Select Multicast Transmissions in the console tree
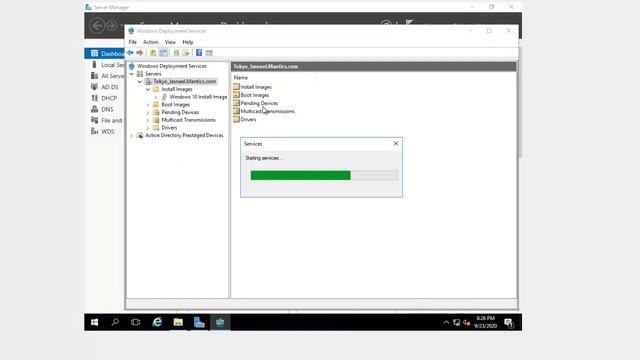This screenshot has width=640, height=360. 188,120
